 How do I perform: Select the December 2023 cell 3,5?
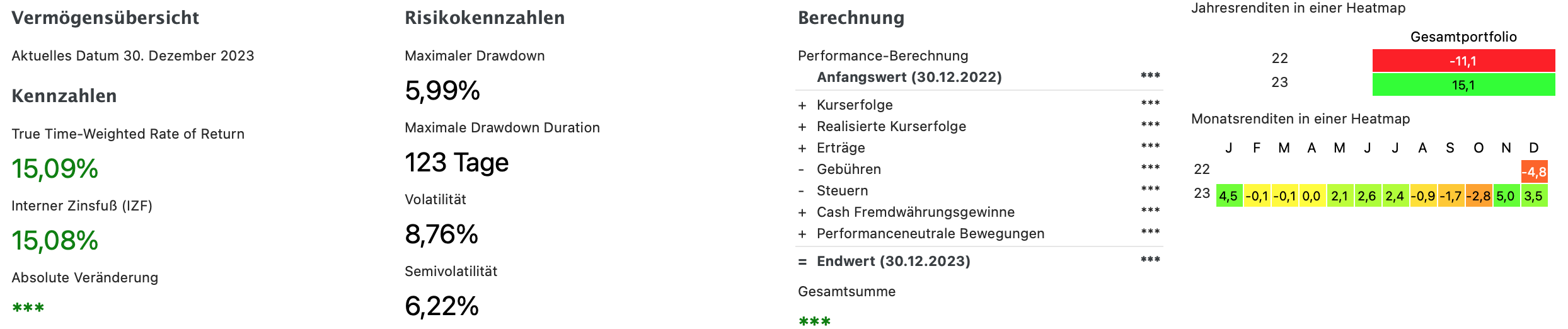coord(1533,196)
